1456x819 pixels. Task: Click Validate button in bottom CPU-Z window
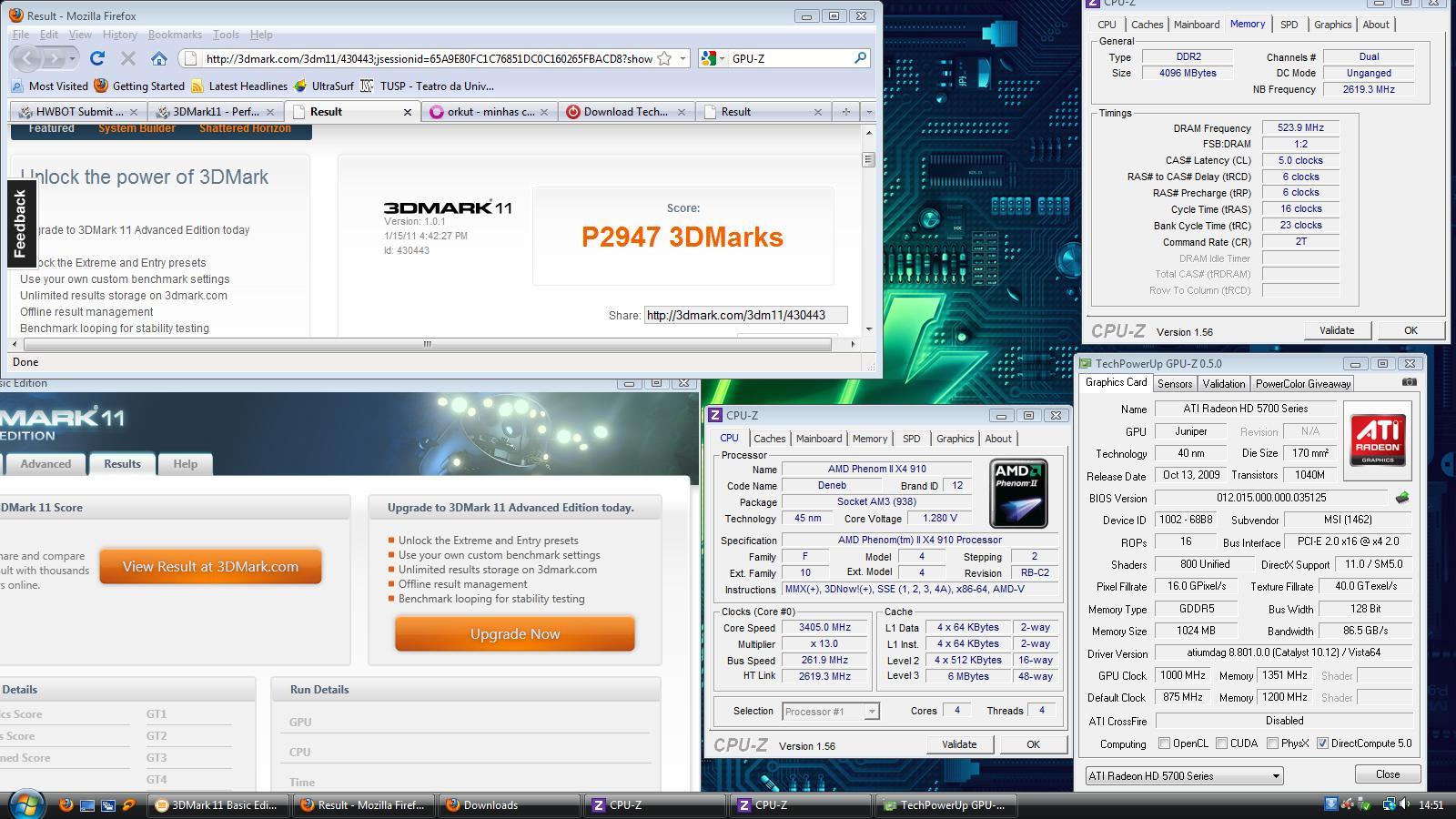[x=959, y=744]
